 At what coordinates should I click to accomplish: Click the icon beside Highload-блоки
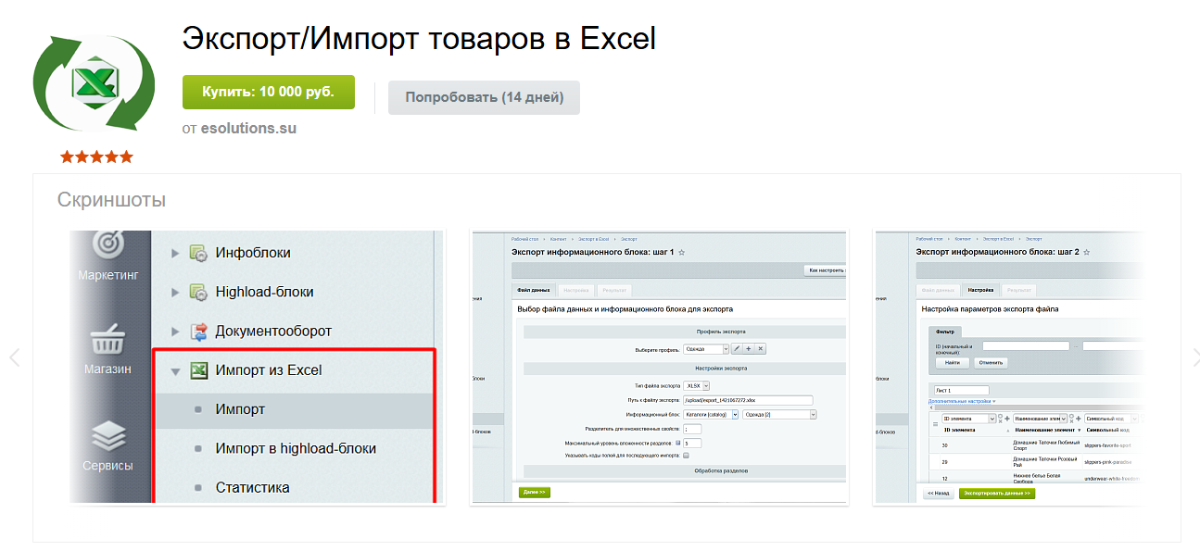(198, 292)
